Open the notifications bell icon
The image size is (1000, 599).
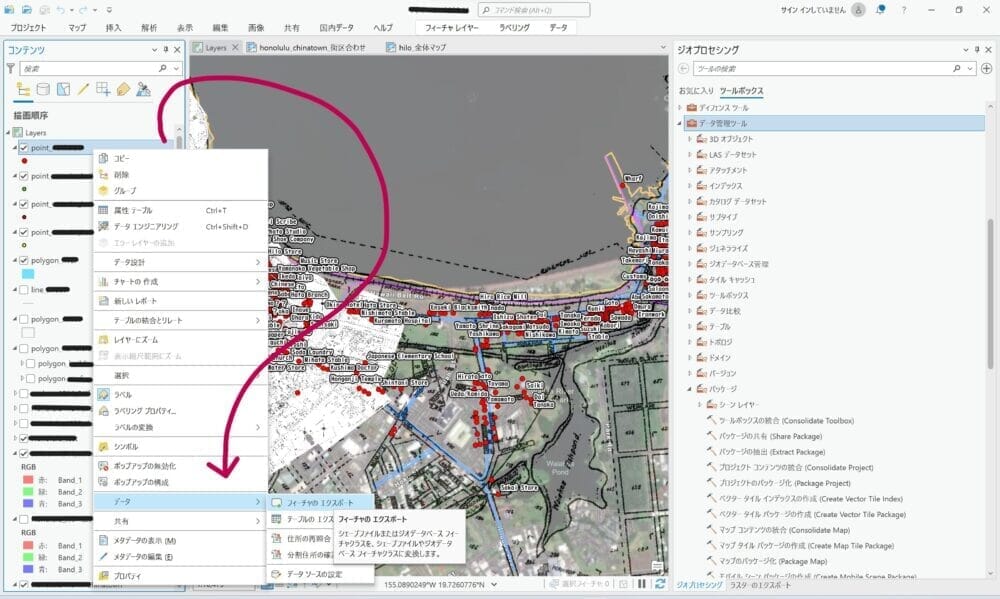point(880,10)
